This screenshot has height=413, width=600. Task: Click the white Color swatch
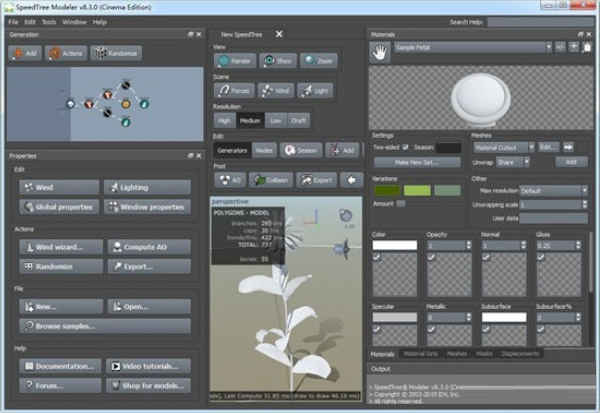[394, 245]
